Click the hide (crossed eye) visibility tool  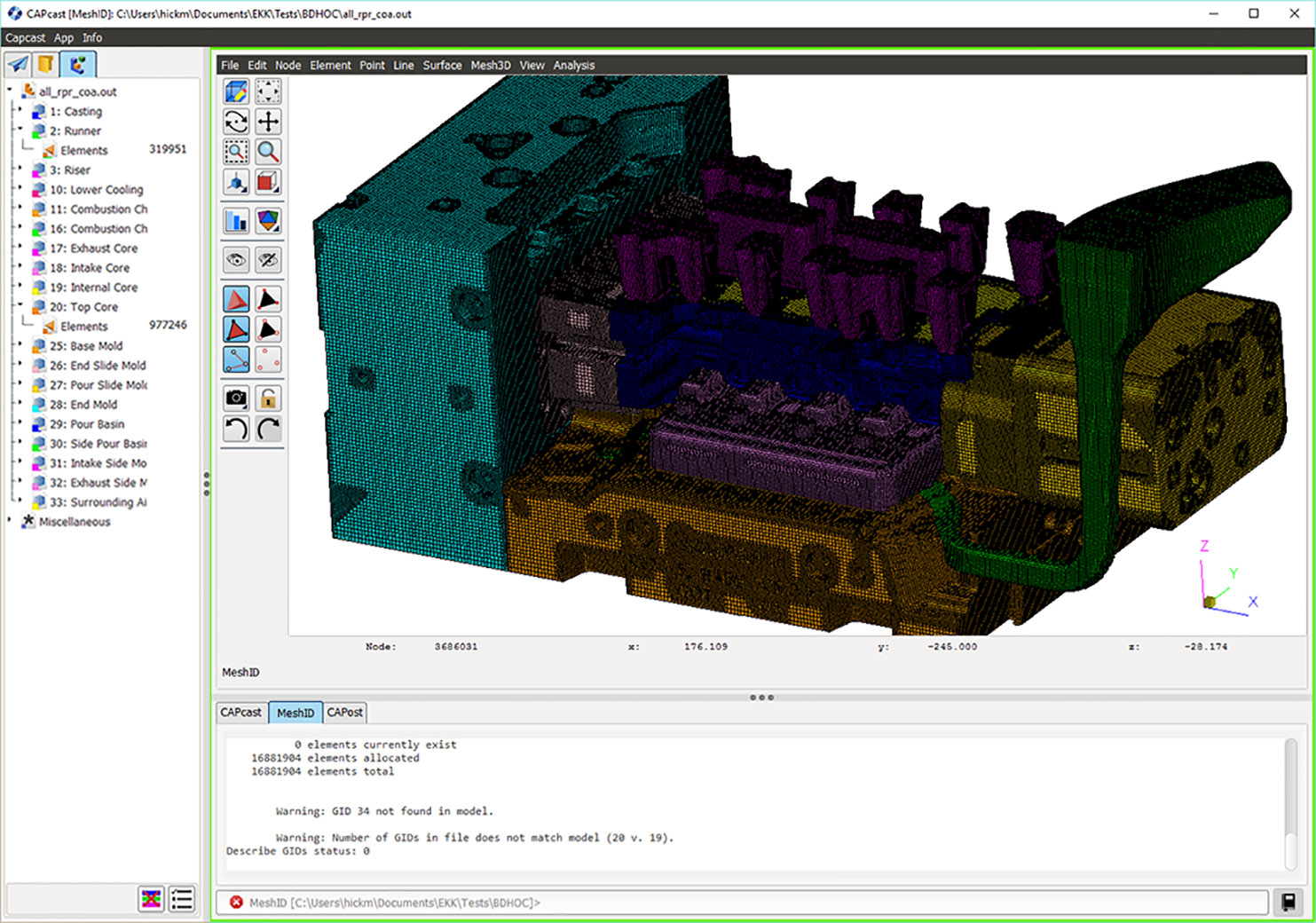coord(268,260)
